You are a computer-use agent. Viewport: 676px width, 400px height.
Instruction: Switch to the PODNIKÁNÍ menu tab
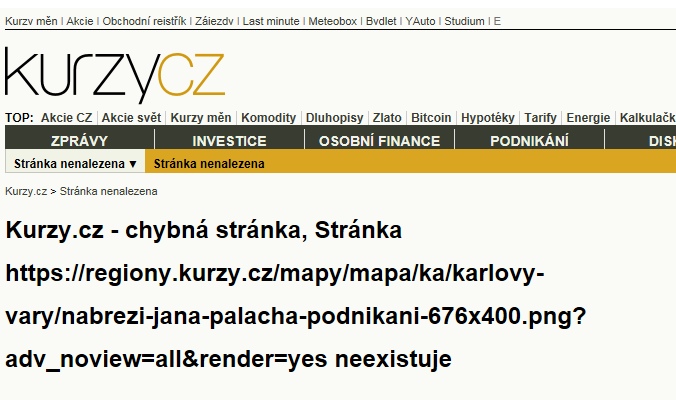click(x=529, y=141)
